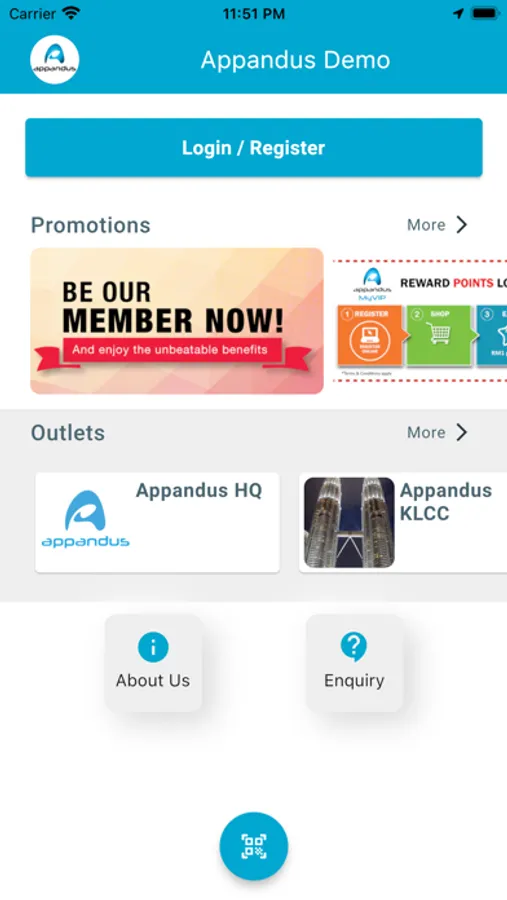Image resolution: width=507 pixels, height=900 pixels.
Task: Open the Reward Points promotion banner
Action: (420, 321)
